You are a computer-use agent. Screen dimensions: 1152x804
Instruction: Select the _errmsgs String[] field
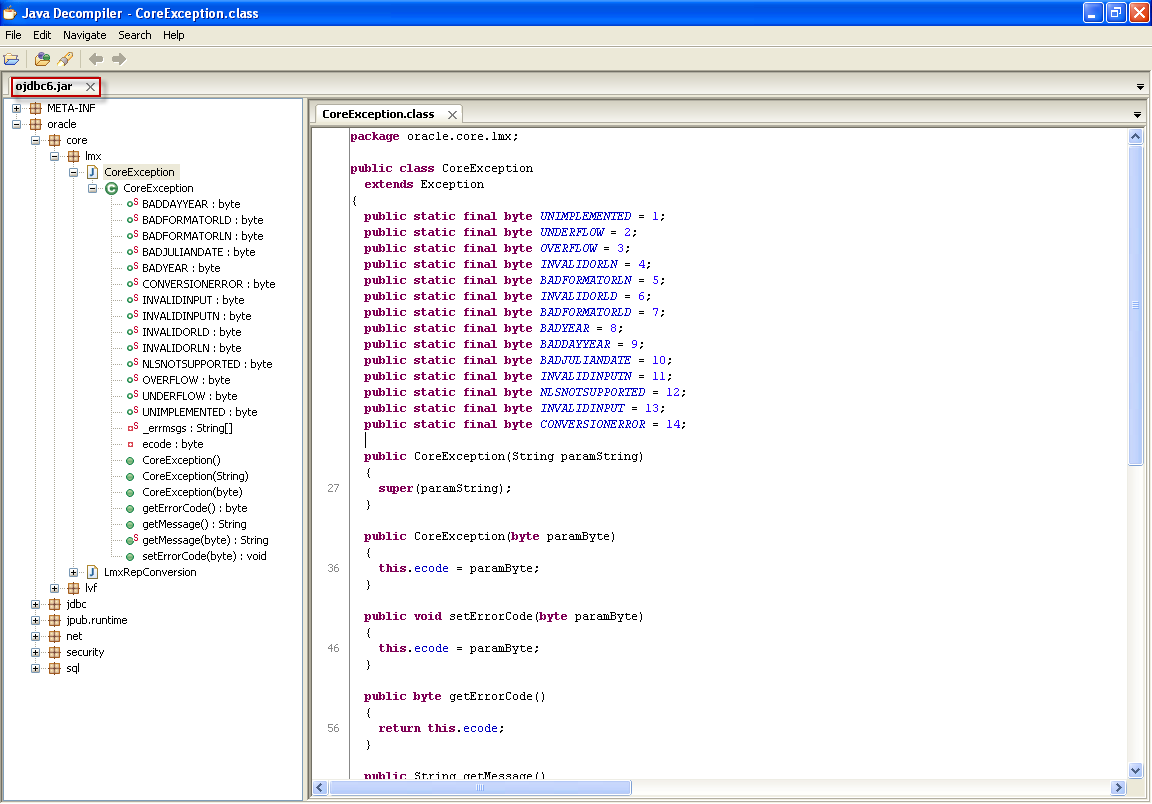(x=186, y=428)
